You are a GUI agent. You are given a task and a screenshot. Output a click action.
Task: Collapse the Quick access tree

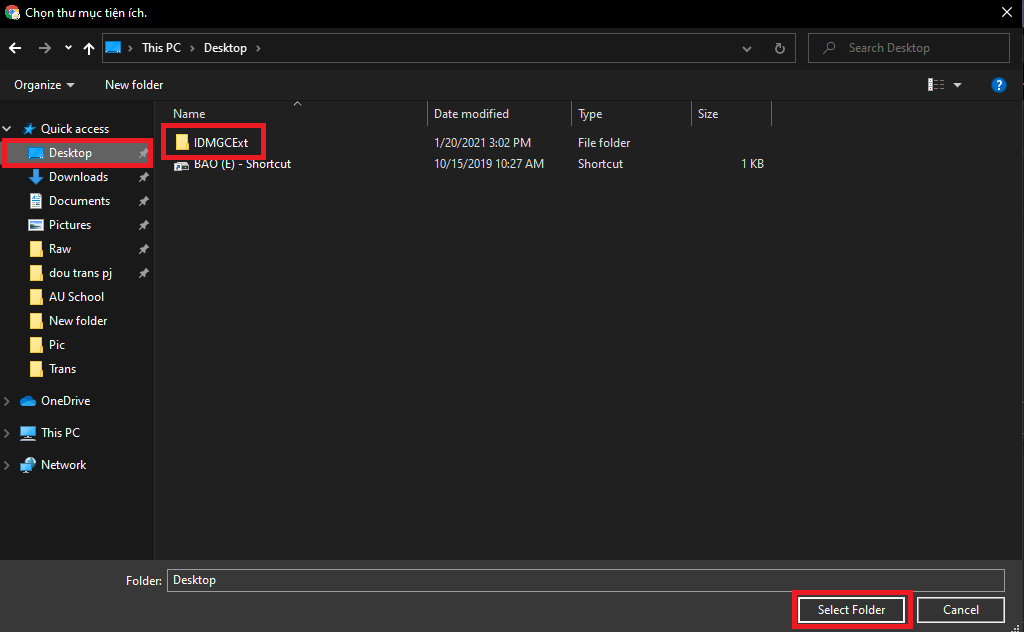(x=7, y=129)
